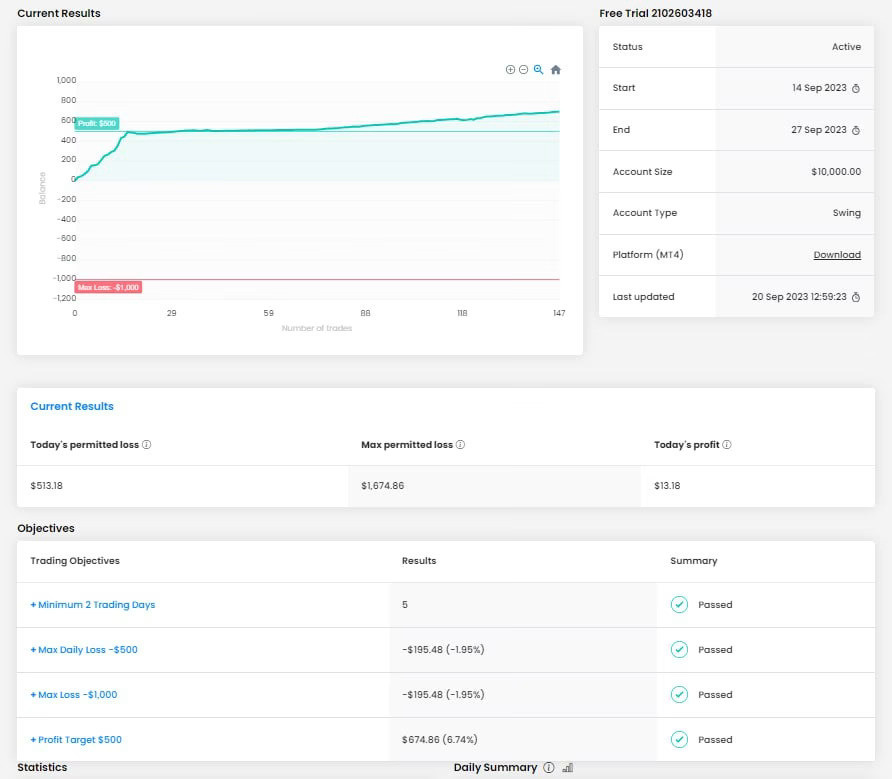Click the clock icon beside Last updated
The width and height of the screenshot is (892, 779).
click(x=856, y=297)
